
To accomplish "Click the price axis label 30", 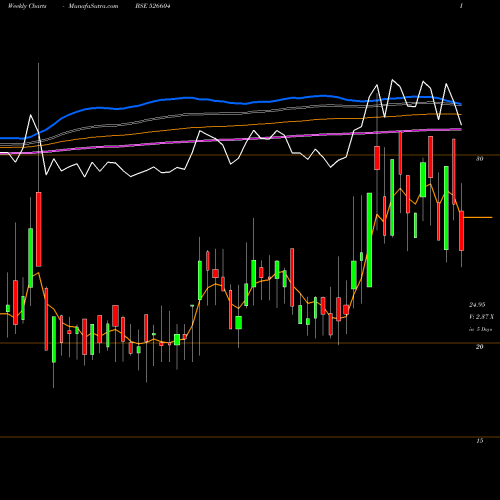I will click(x=479, y=159).
